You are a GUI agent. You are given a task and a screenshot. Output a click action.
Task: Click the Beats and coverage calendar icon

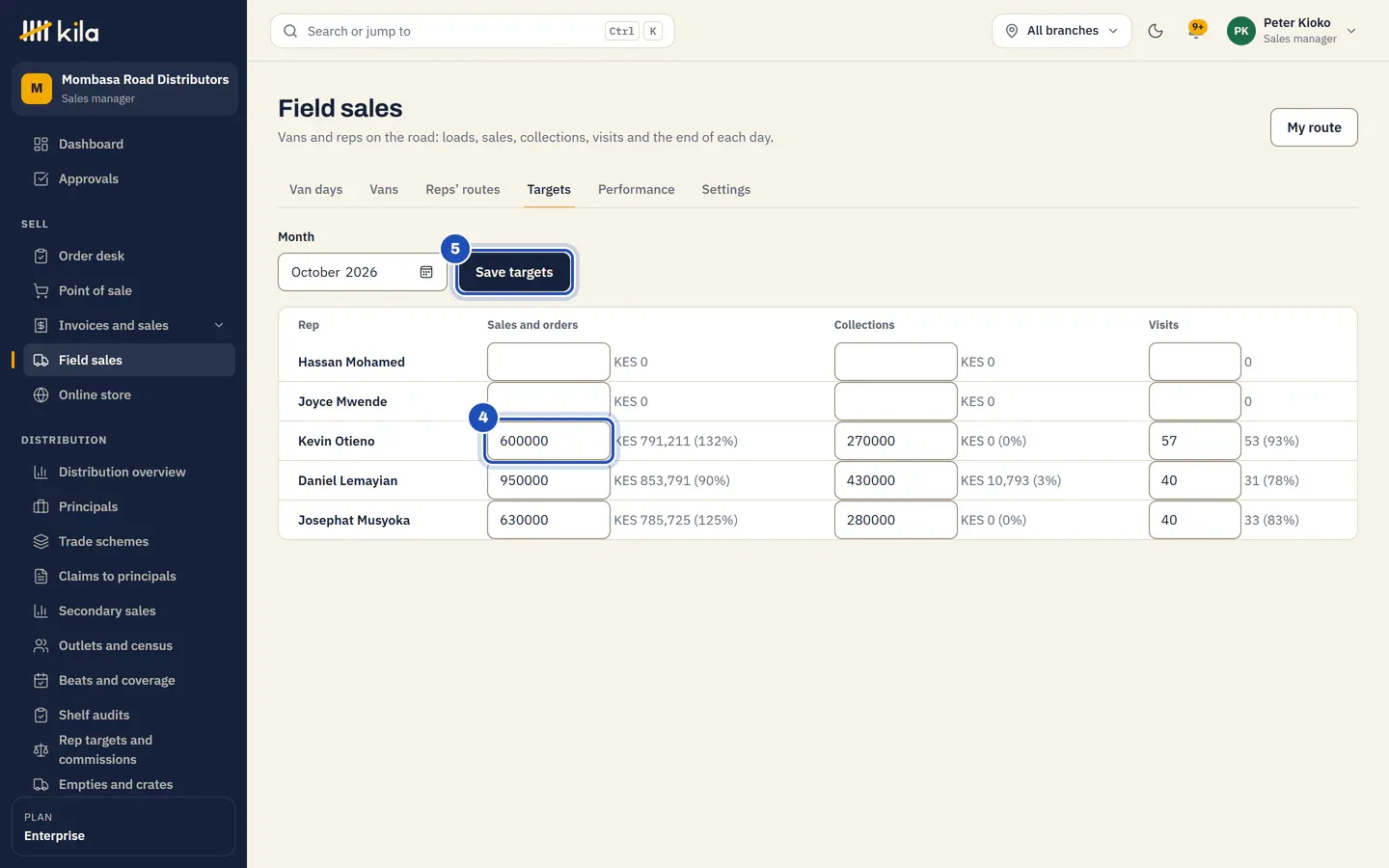[41, 680]
